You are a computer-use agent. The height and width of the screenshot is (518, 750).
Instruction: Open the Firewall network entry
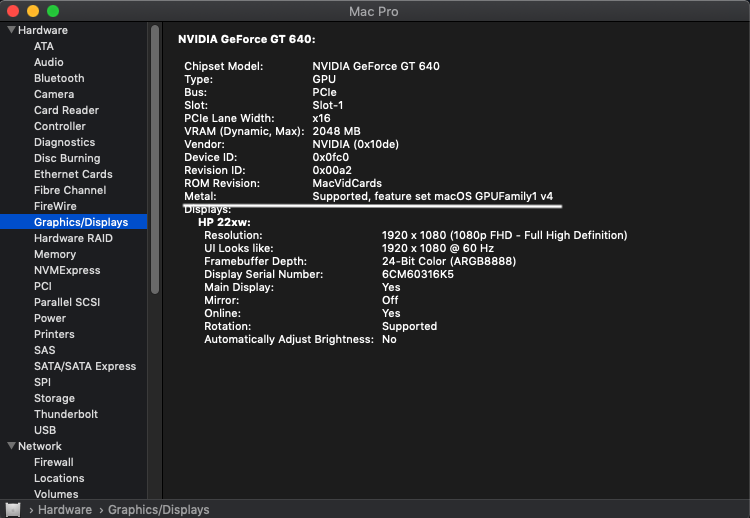coord(54,462)
